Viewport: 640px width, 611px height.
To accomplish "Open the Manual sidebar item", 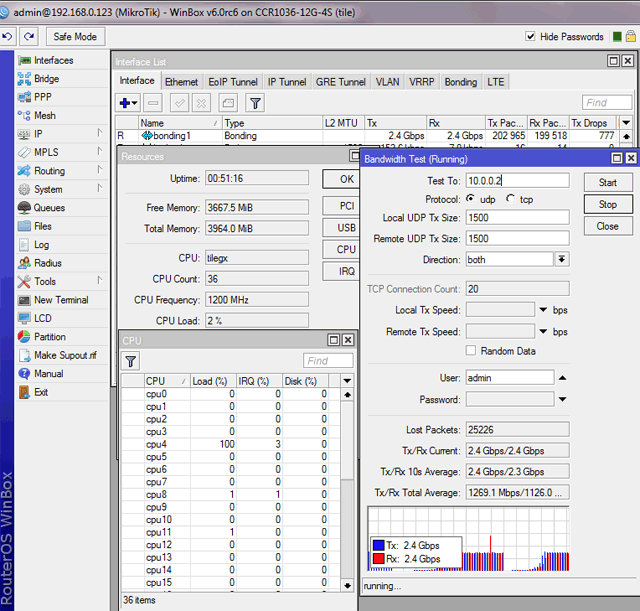I will pyautogui.click(x=48, y=373).
